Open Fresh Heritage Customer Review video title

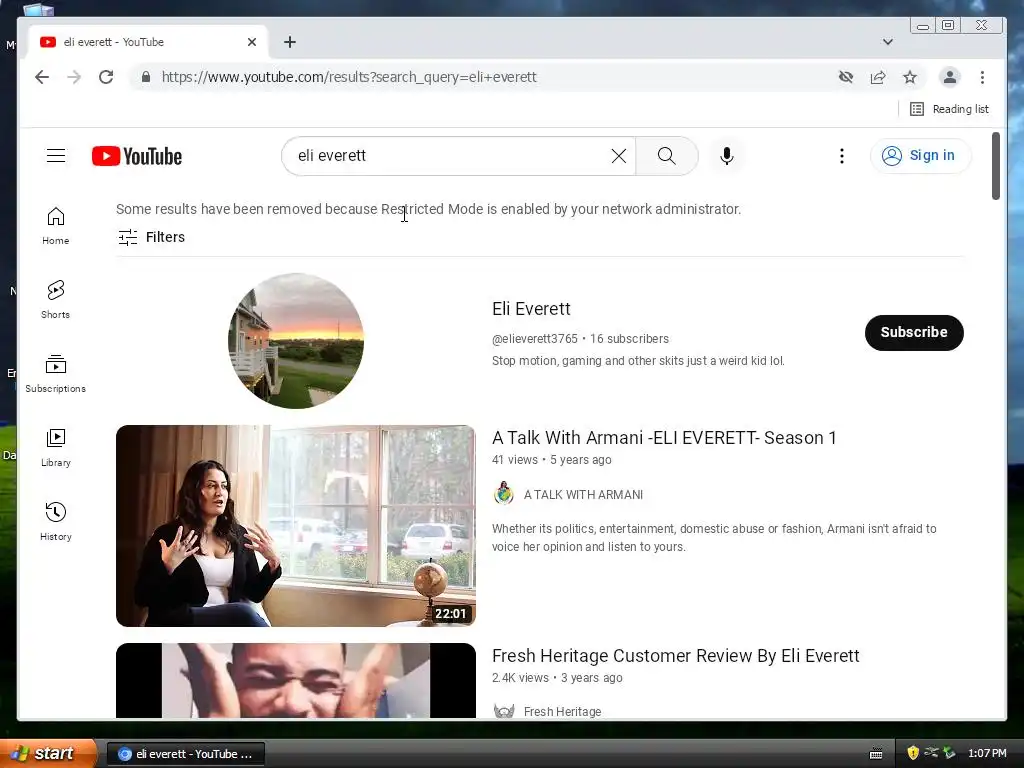[675, 656]
